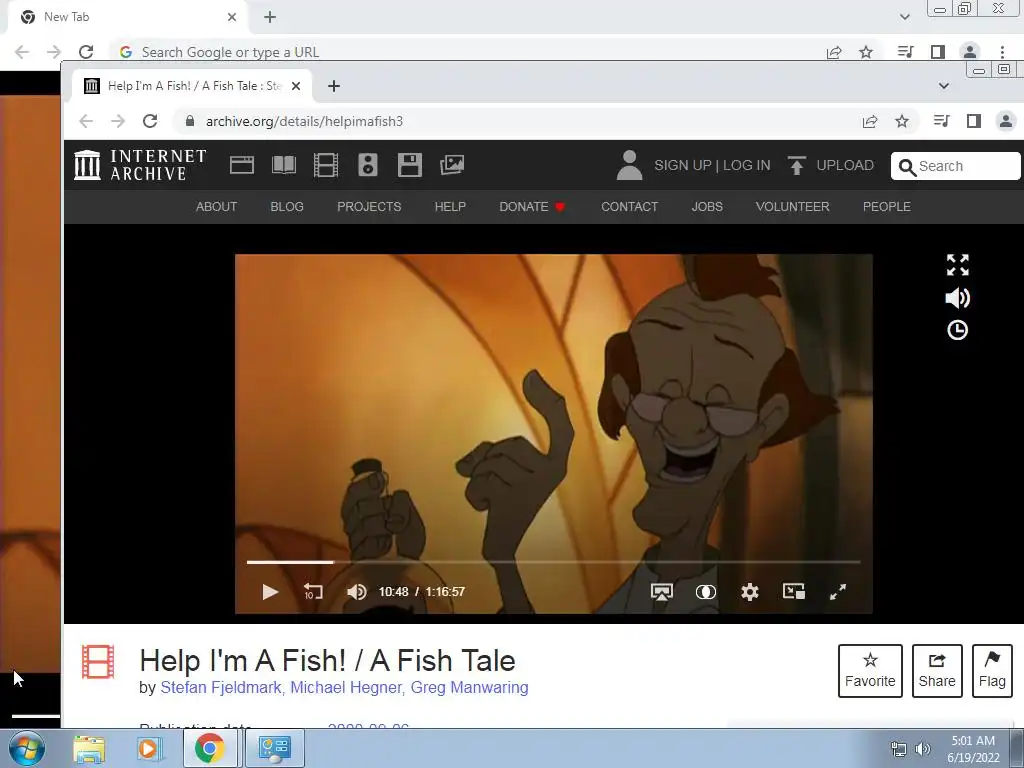Play the video
The height and width of the screenshot is (768, 1024).
tap(270, 592)
